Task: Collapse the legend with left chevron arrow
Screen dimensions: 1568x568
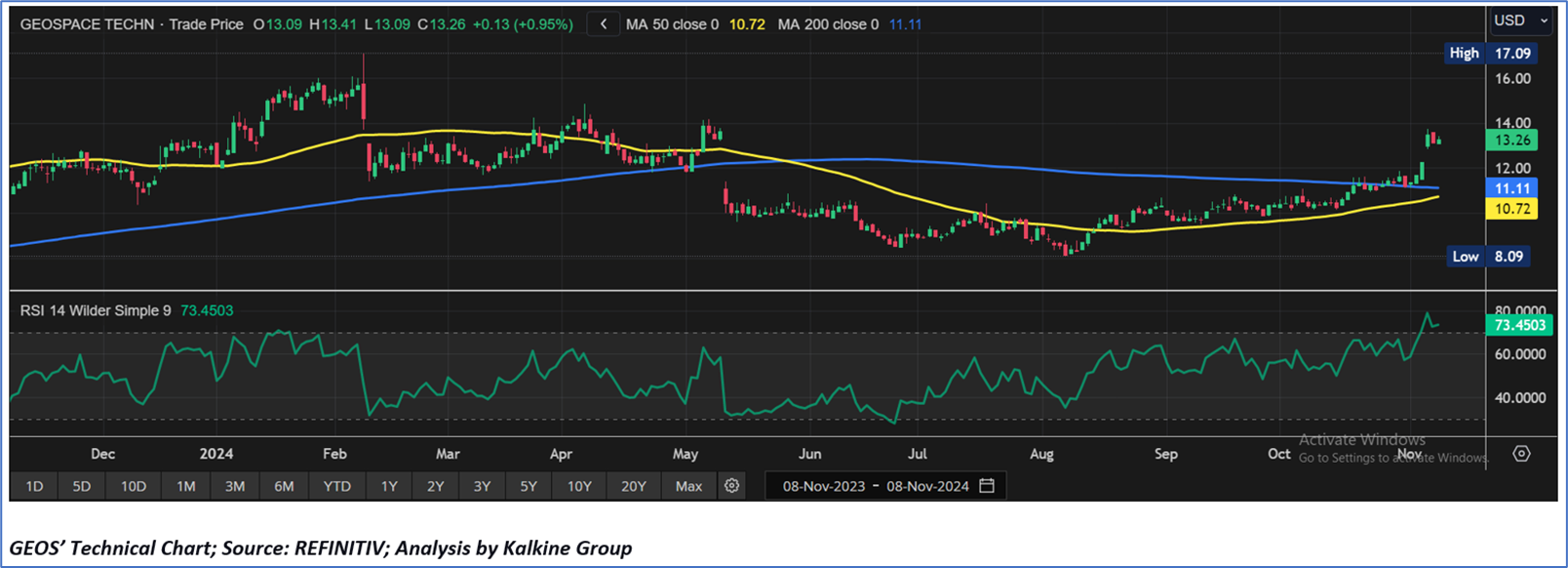Action: (x=604, y=24)
